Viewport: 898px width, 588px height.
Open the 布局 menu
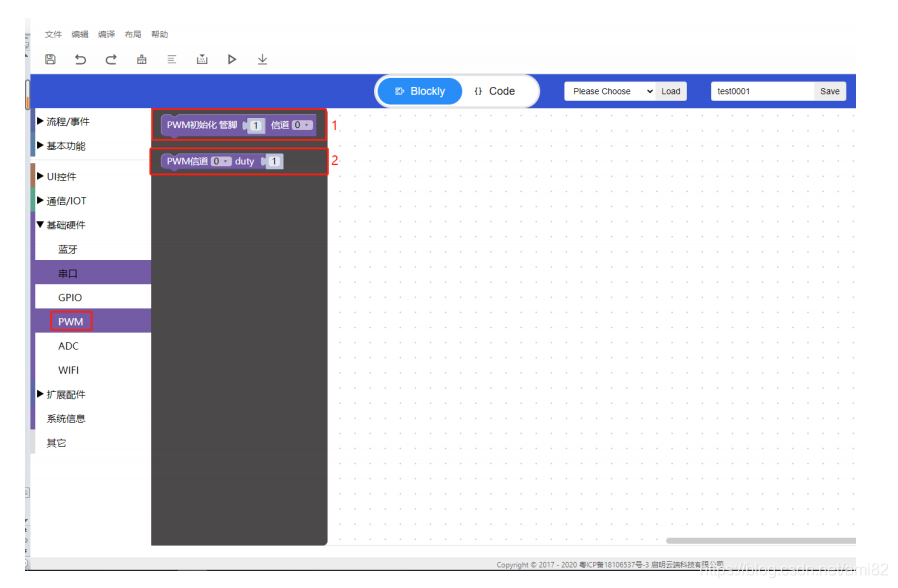pyautogui.click(x=133, y=34)
